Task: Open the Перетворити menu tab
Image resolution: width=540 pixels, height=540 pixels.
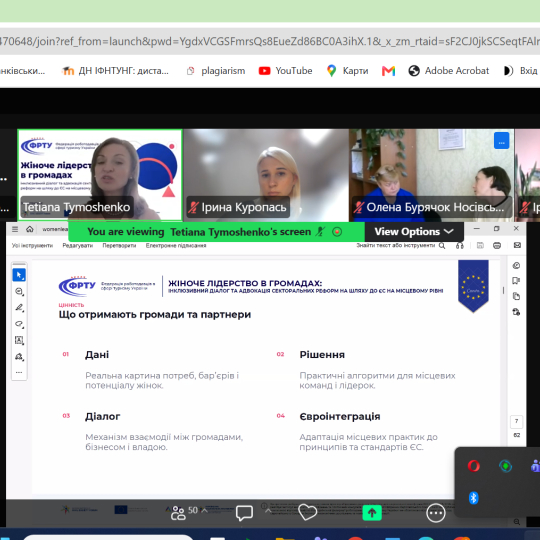Action: (x=119, y=246)
